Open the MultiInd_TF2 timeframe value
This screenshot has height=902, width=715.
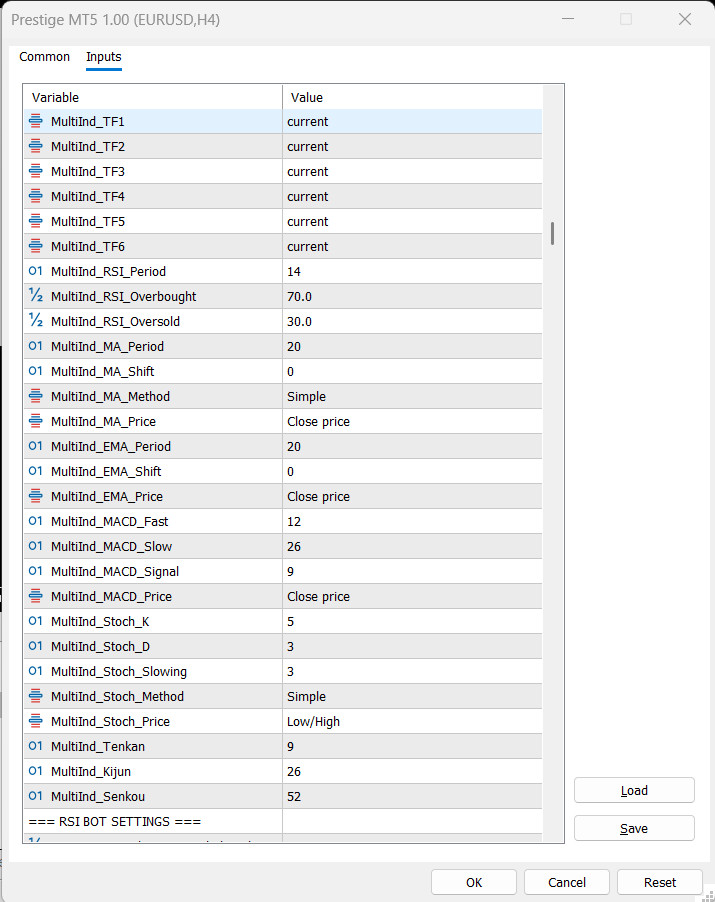pos(412,146)
